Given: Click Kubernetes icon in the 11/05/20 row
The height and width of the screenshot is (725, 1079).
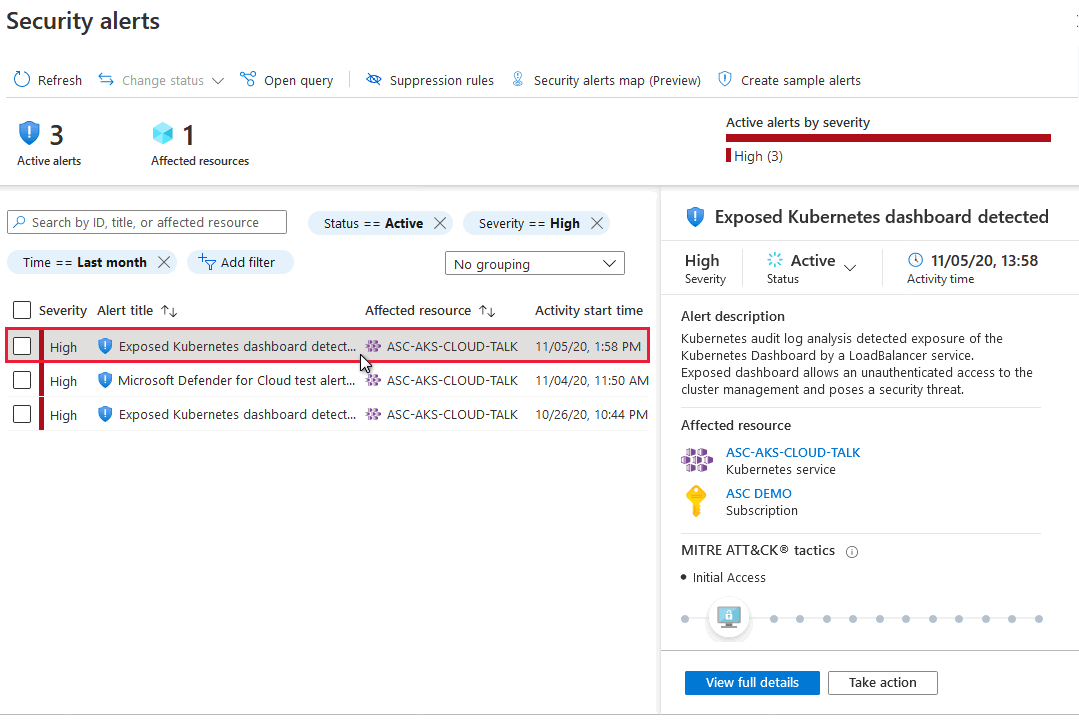Looking at the screenshot, I should click(373, 346).
